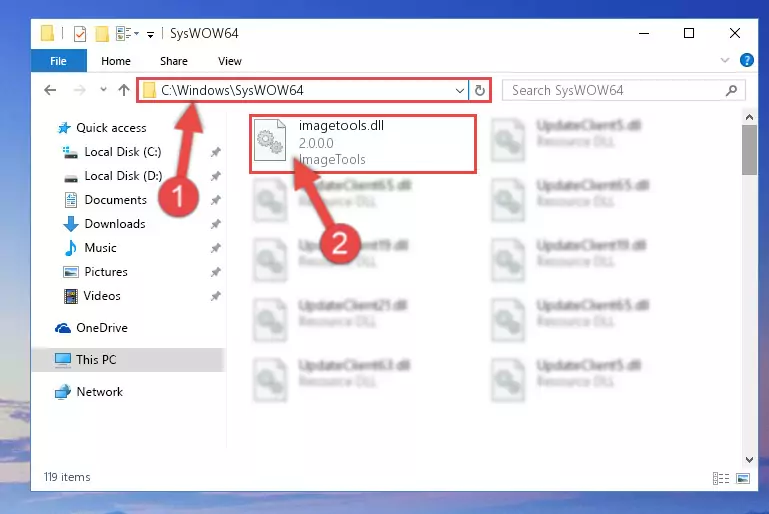Expand the ribbon with the chevron
This screenshot has width=769, height=514.
pos(724,60)
